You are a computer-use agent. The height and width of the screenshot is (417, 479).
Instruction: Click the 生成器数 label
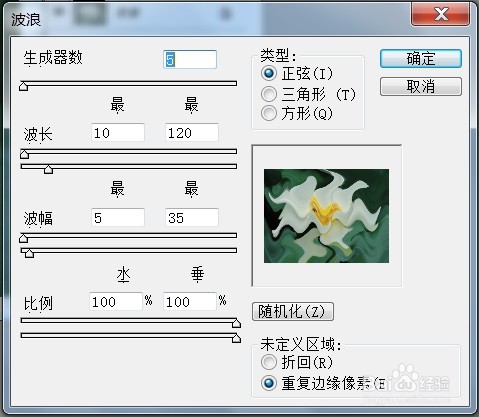click(x=53, y=58)
